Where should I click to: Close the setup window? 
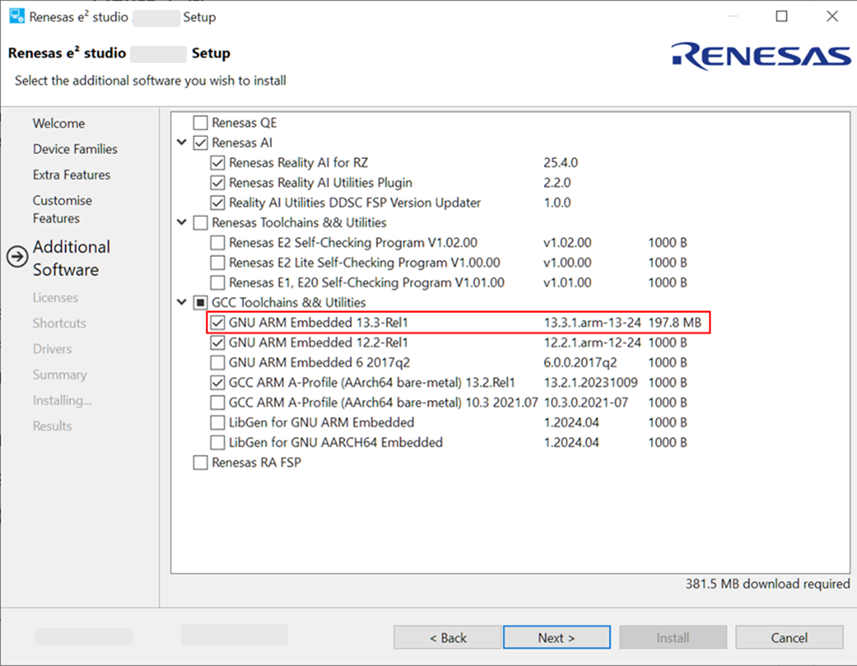[832, 16]
